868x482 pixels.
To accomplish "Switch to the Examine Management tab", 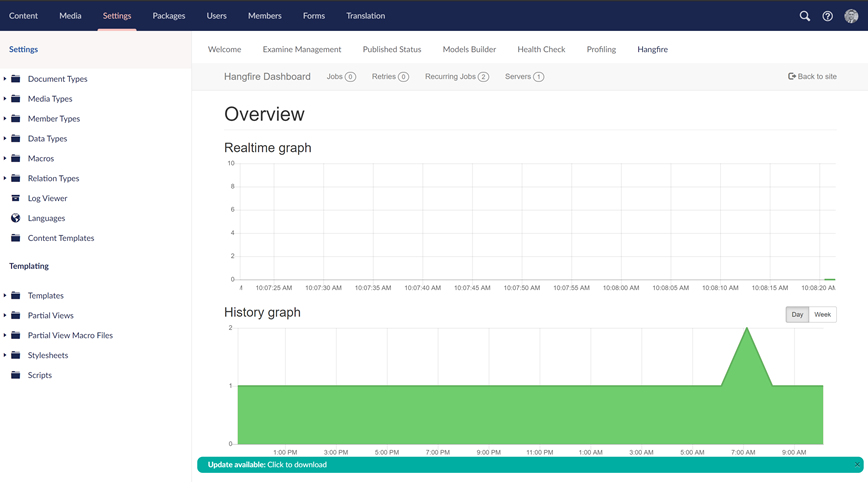I will (x=302, y=49).
